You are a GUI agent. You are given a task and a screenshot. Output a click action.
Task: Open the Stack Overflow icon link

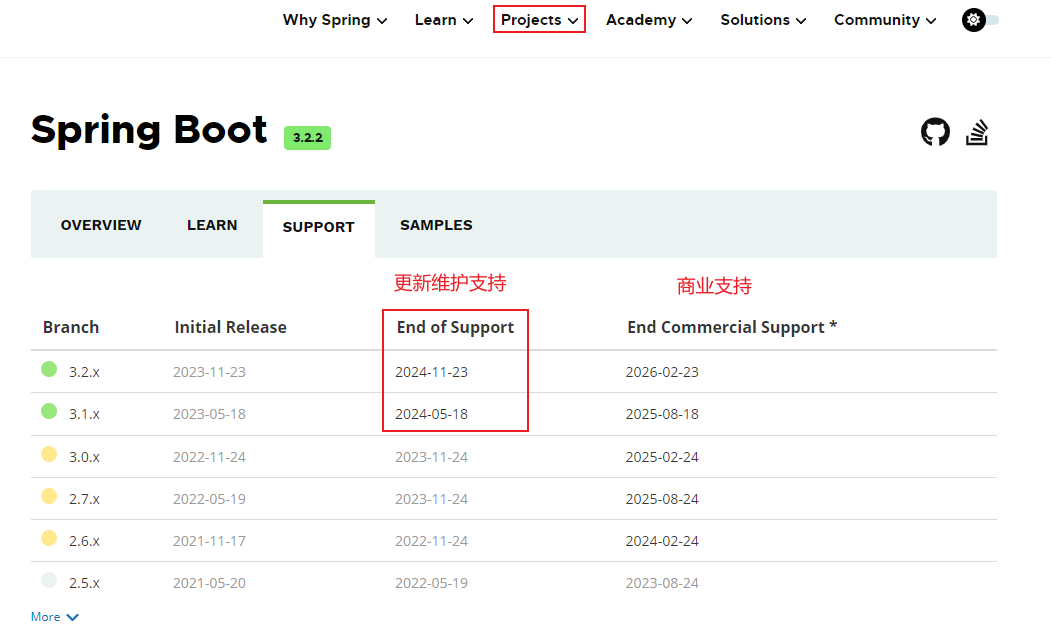pyautogui.click(x=977, y=132)
